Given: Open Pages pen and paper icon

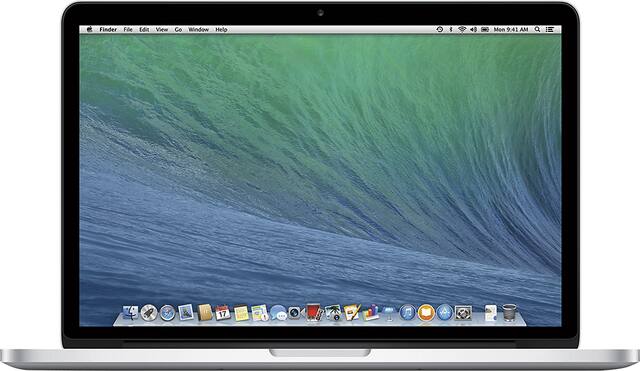Looking at the screenshot, I should click(x=352, y=313).
